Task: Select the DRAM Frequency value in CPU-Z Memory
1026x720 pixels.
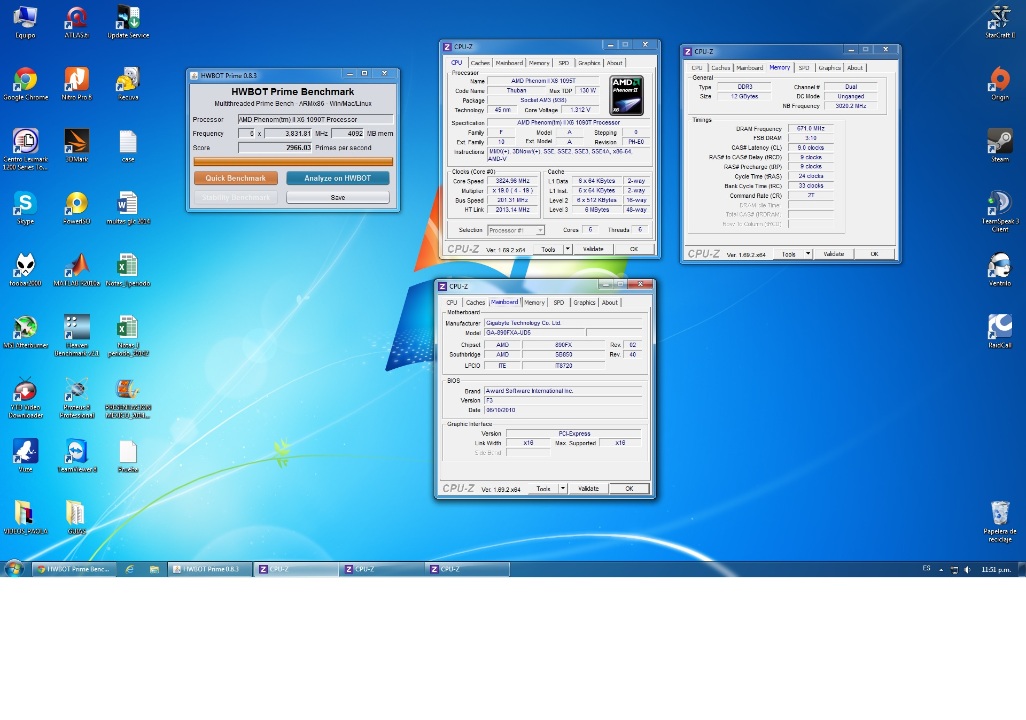Action: coord(810,129)
